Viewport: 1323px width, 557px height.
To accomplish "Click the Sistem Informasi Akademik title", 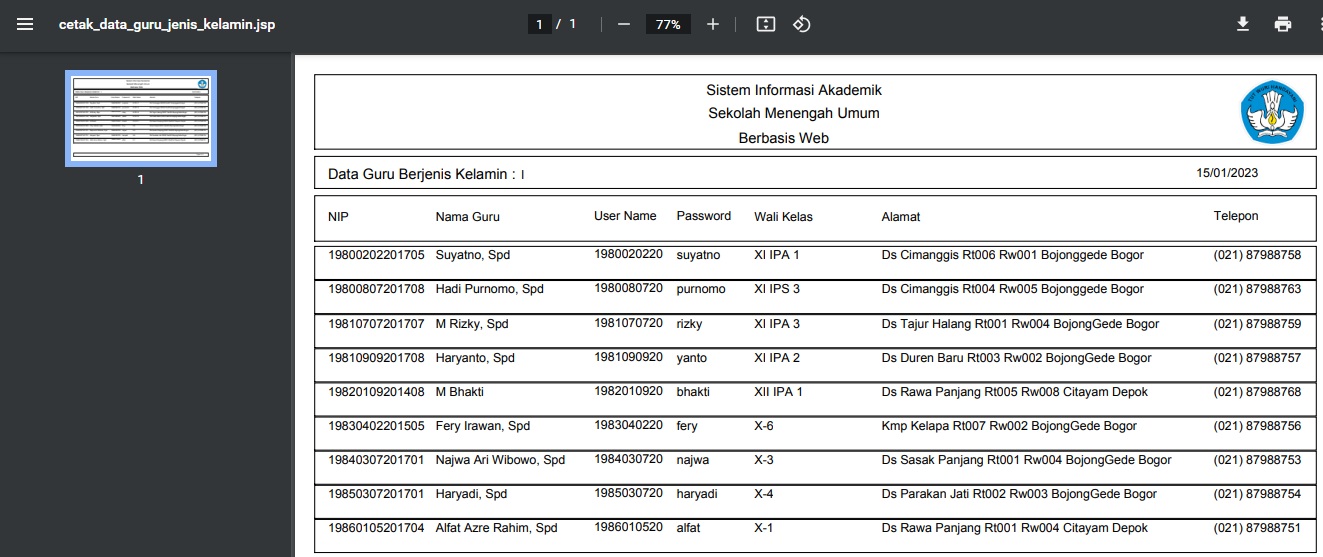I will click(x=794, y=90).
